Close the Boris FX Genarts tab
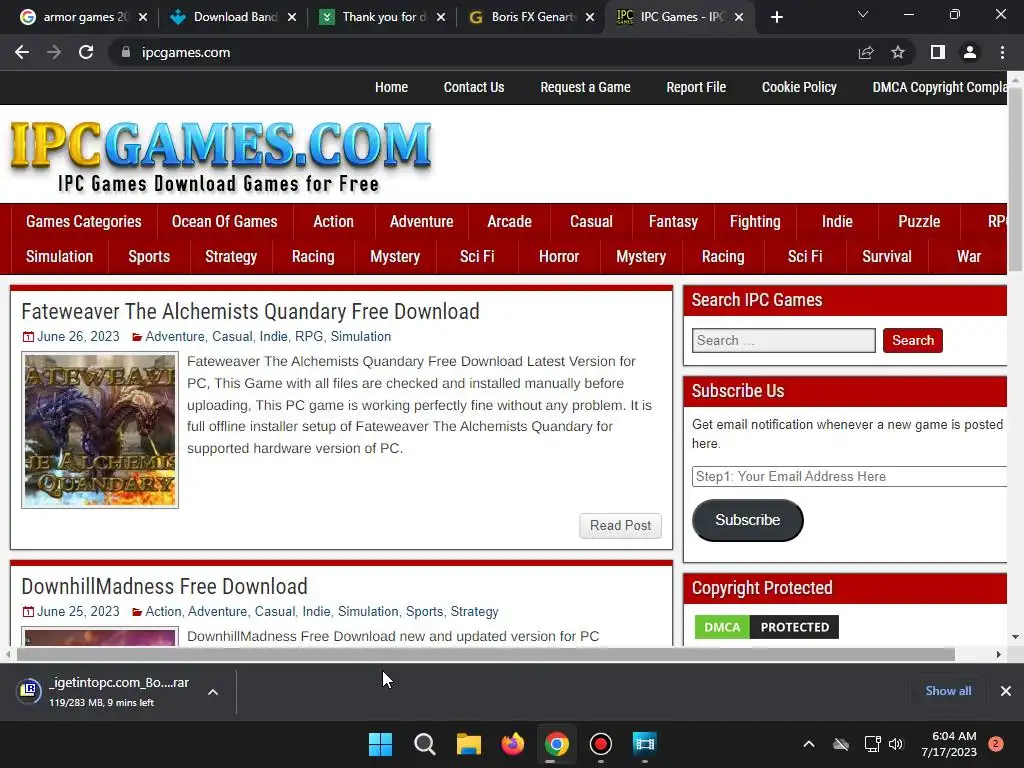The width and height of the screenshot is (1024, 768). coord(590,17)
